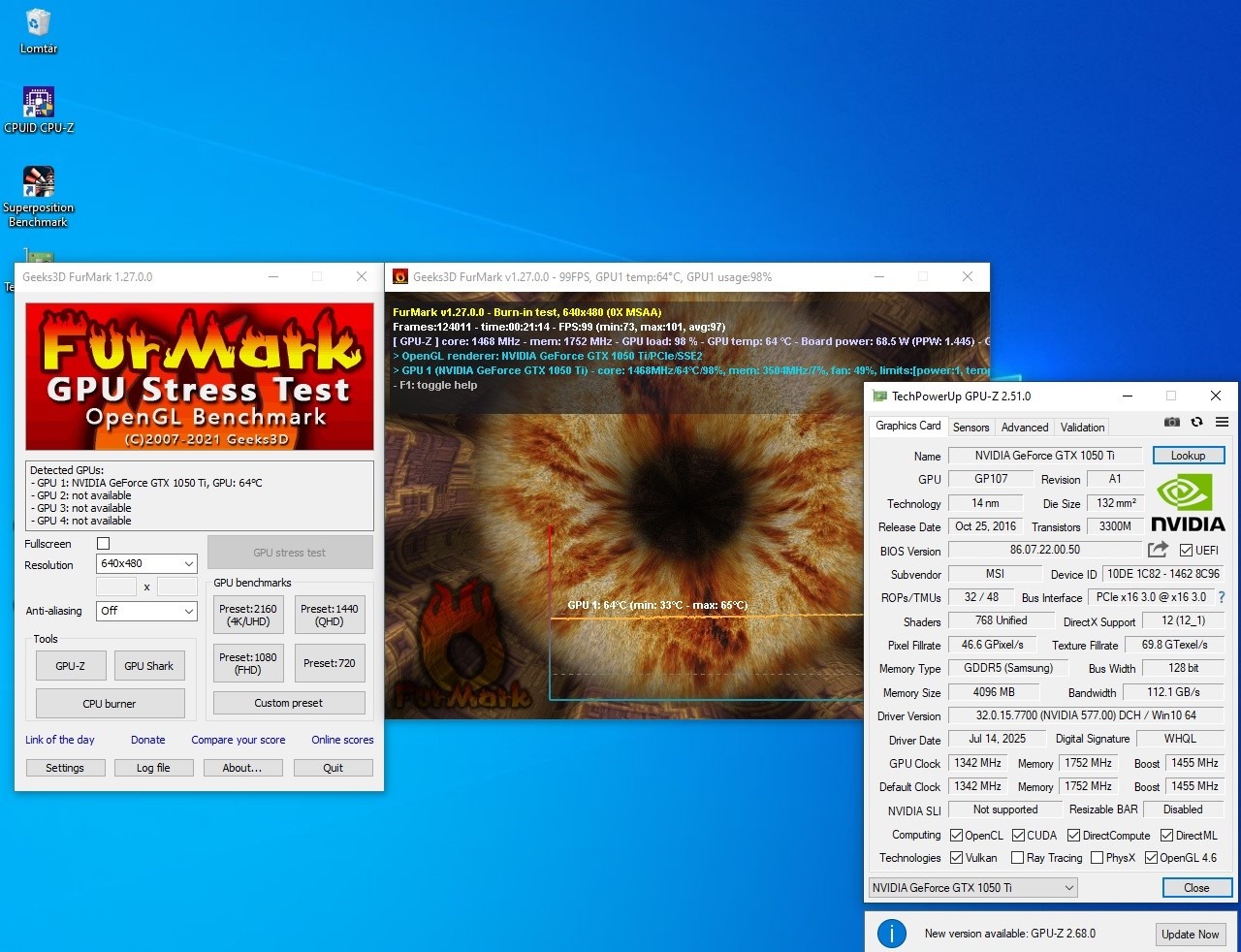This screenshot has height=952, width=1241.
Task: Click the Donate link
Action: [x=148, y=740]
